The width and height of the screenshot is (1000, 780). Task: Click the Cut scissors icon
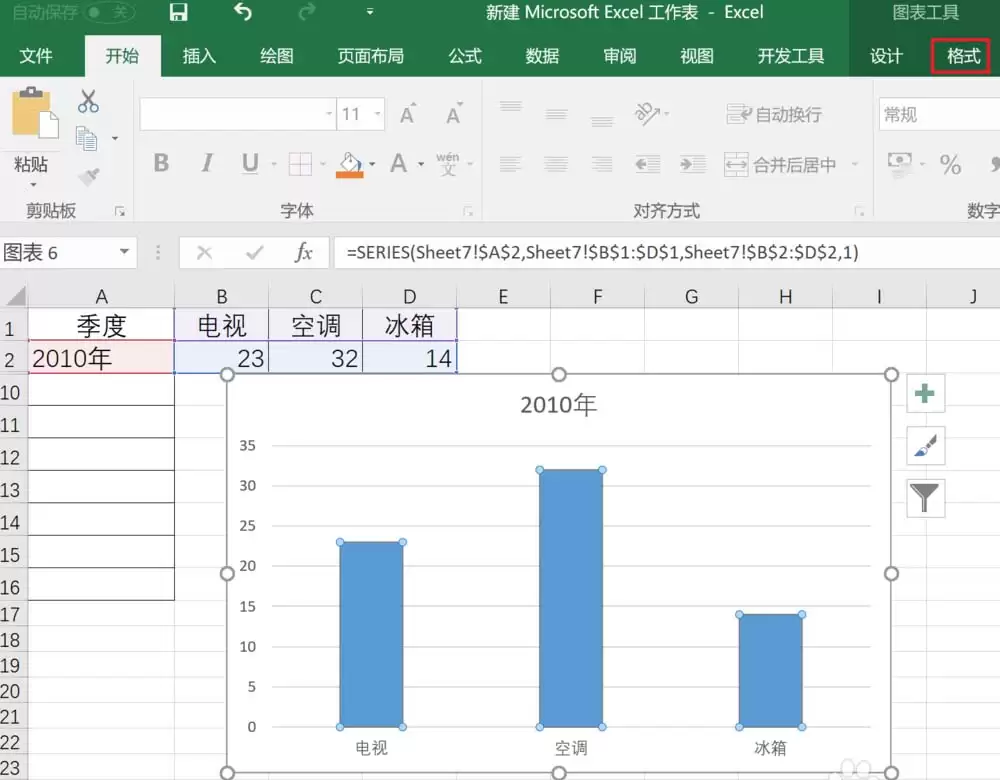coord(88,101)
